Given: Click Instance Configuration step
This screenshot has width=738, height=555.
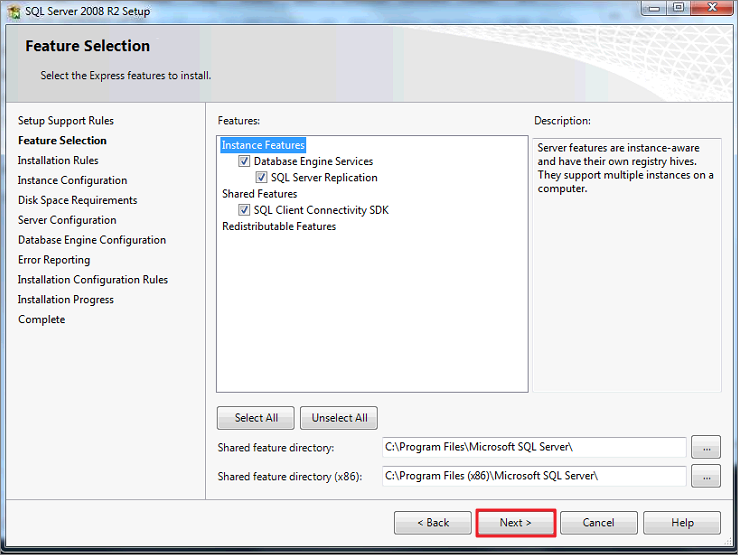Looking at the screenshot, I should [72, 180].
